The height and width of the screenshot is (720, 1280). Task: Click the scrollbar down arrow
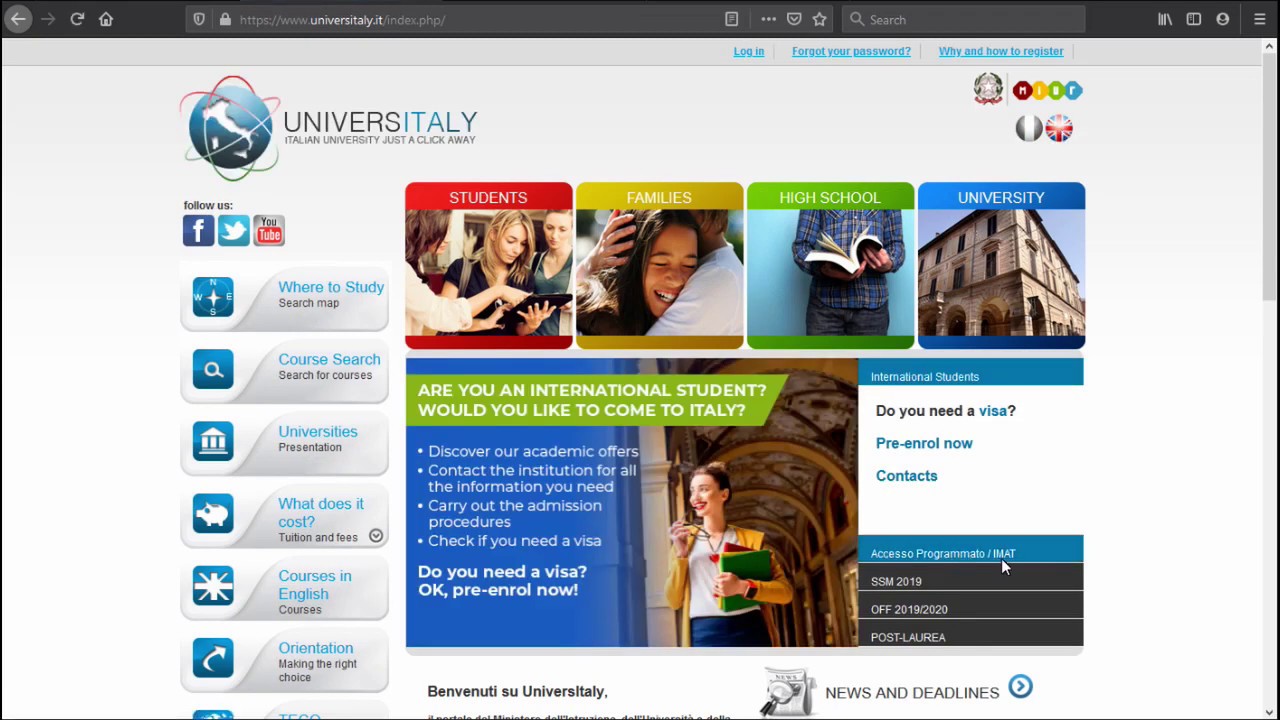(x=1271, y=712)
